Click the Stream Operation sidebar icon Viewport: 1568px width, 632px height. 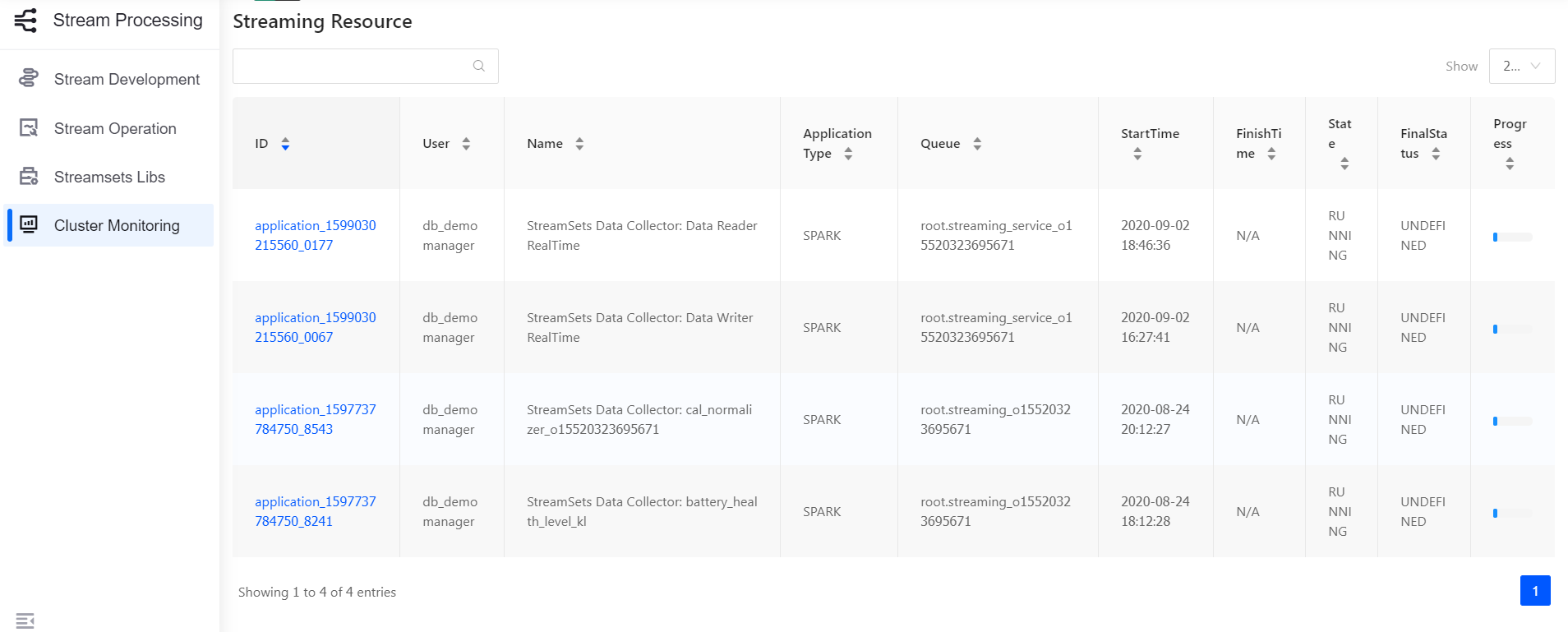click(x=29, y=127)
